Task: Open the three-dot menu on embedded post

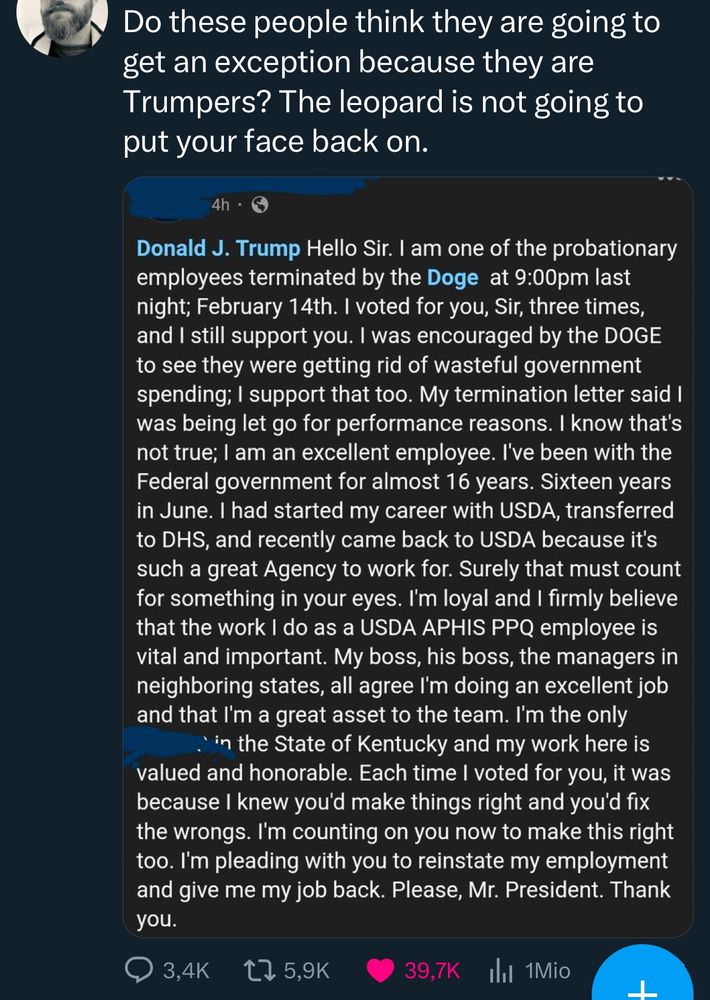Action: pos(668,180)
